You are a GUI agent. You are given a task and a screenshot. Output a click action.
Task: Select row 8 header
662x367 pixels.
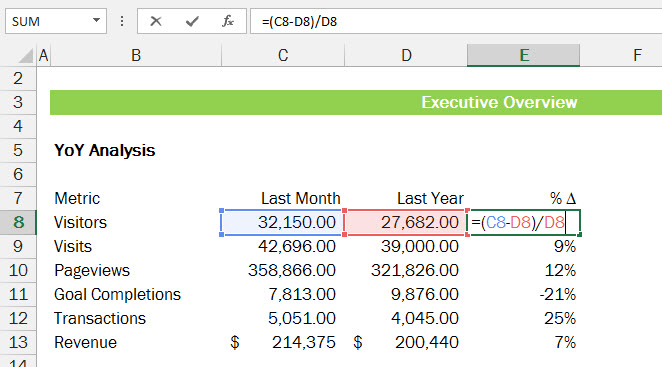click(x=18, y=222)
